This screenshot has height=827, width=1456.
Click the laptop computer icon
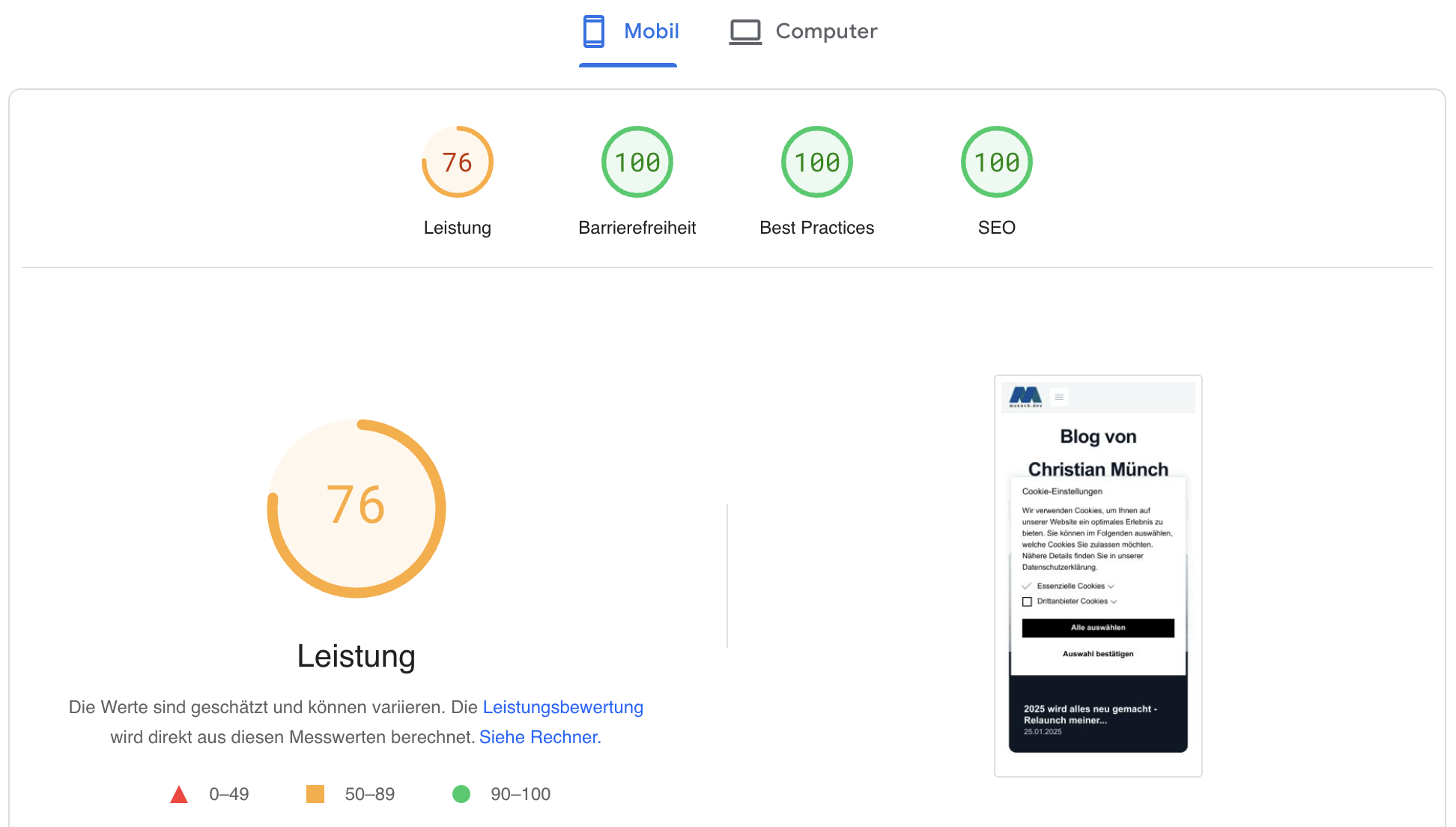coord(745,32)
